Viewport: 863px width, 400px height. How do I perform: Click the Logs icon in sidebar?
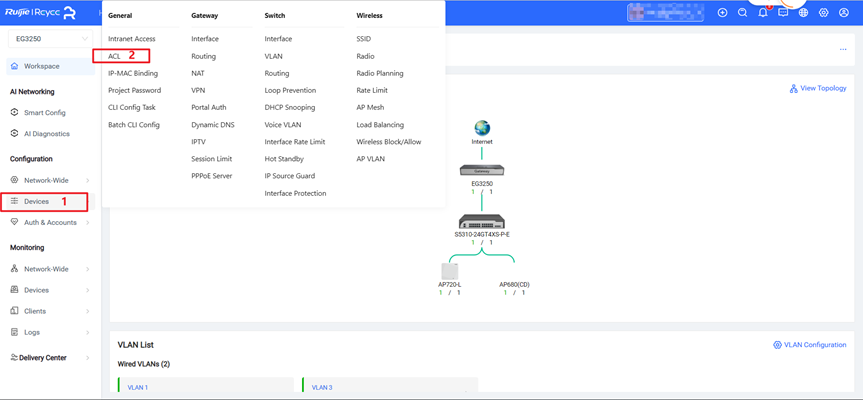pos(15,332)
